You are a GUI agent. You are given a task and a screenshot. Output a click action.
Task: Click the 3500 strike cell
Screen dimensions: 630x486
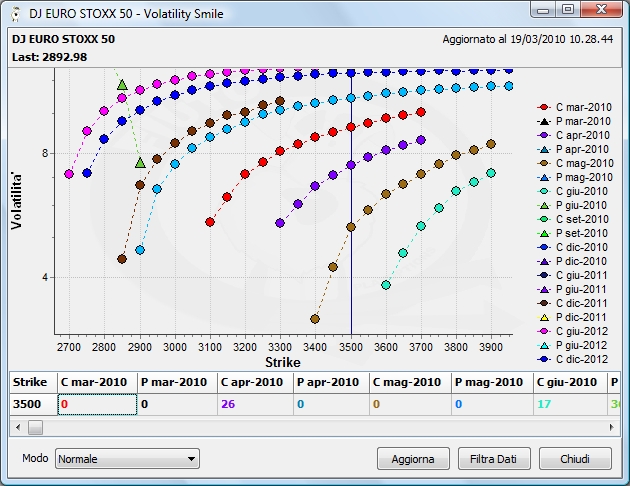pos(33,404)
